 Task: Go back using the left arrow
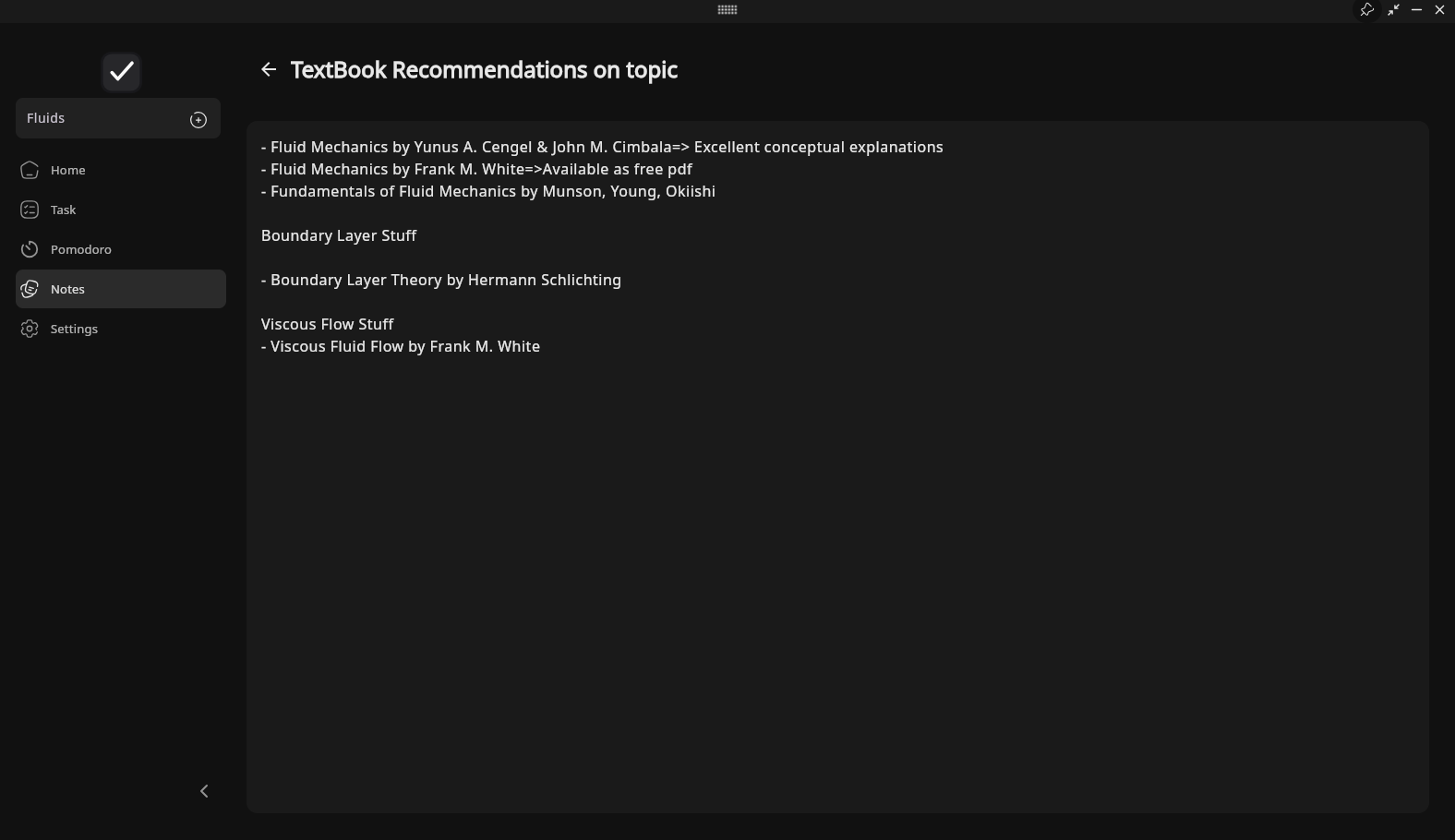tap(269, 69)
